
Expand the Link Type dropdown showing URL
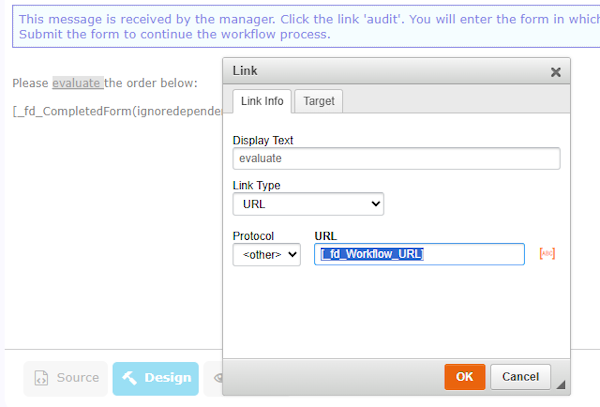click(308, 204)
